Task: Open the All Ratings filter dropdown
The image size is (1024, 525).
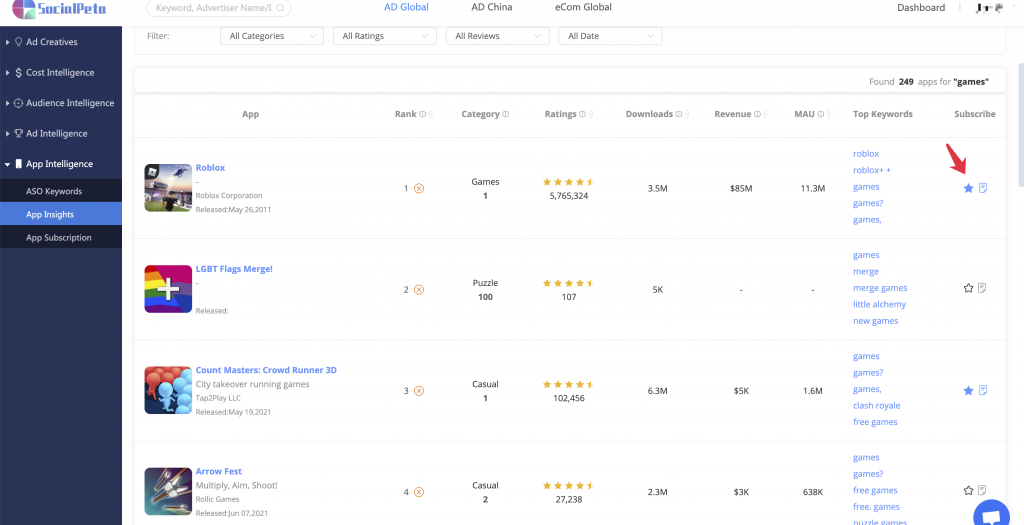Action: (385, 36)
